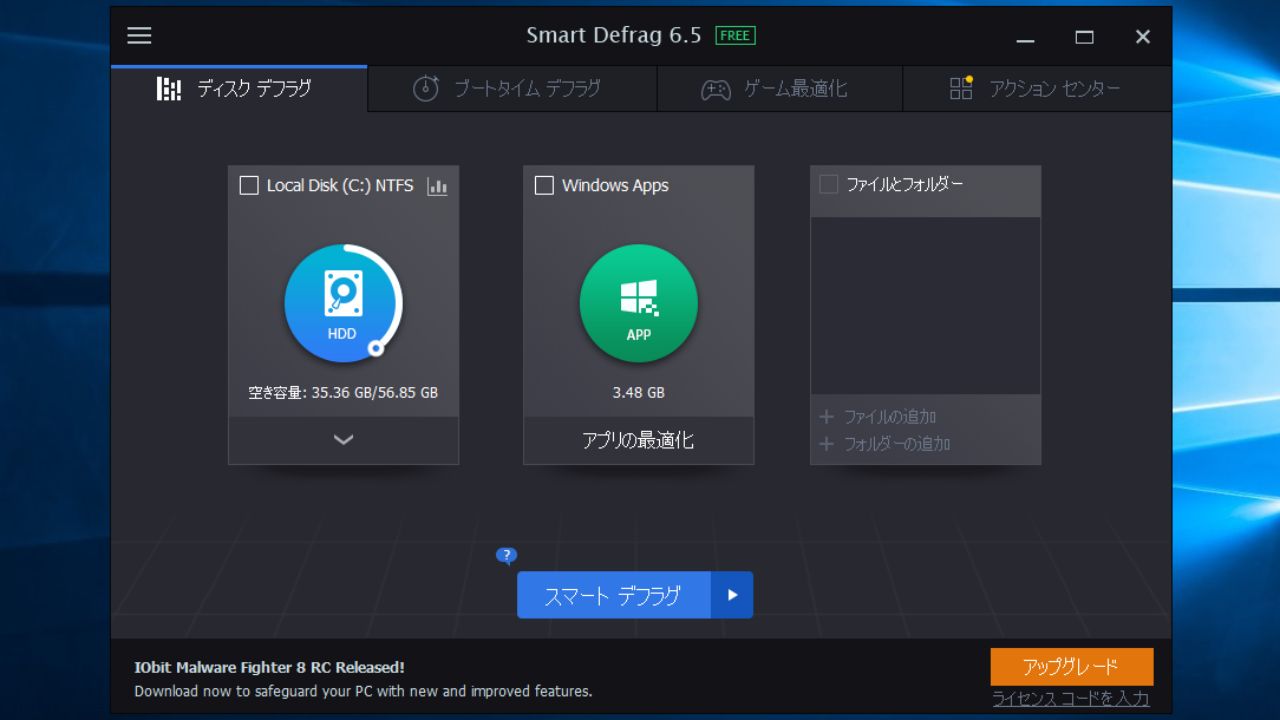This screenshot has width=1280, height=720.
Task: Click フォルダーの追加 to add a folder
Action: 897,444
